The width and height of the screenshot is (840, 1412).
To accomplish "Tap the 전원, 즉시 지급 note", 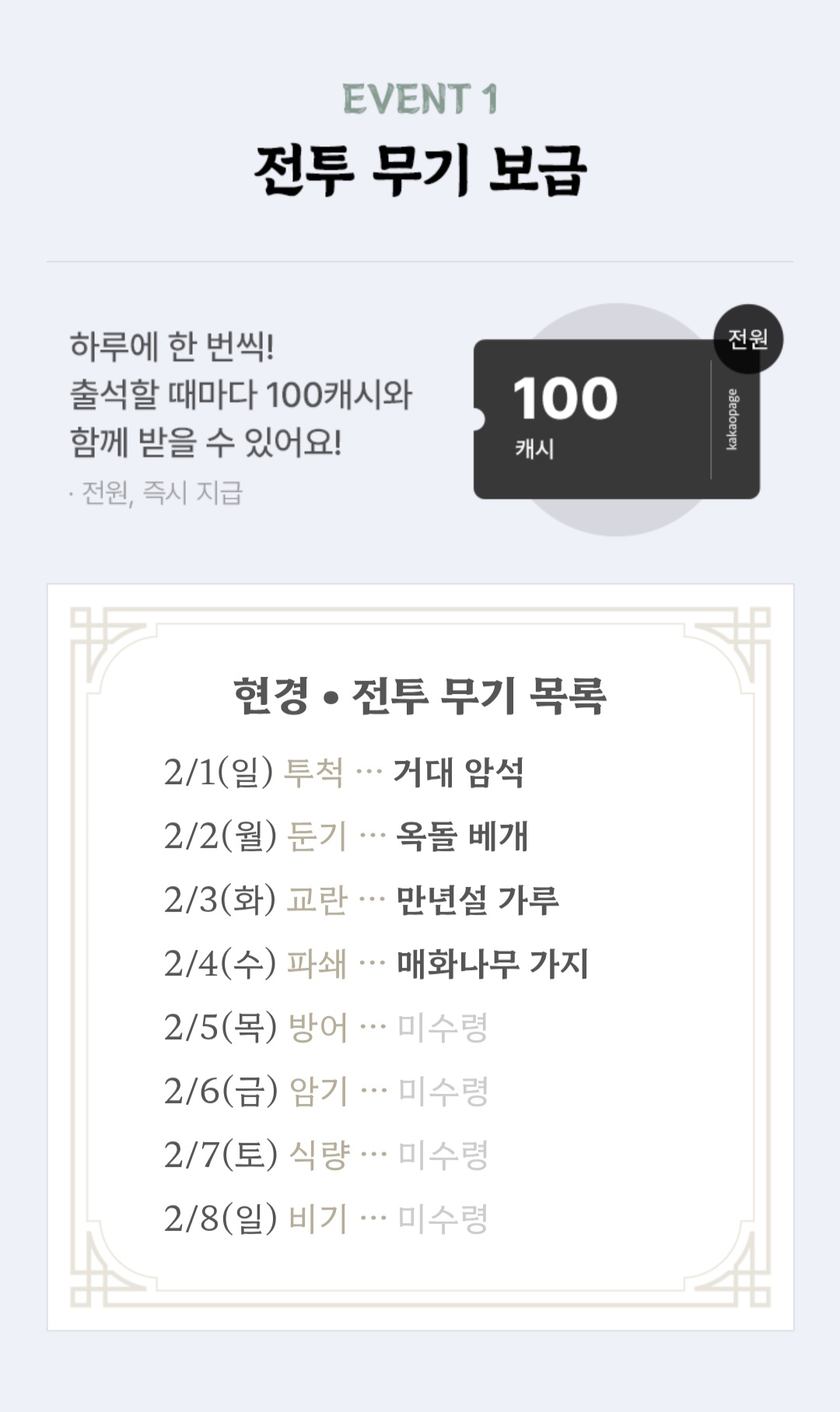I will click(x=156, y=492).
